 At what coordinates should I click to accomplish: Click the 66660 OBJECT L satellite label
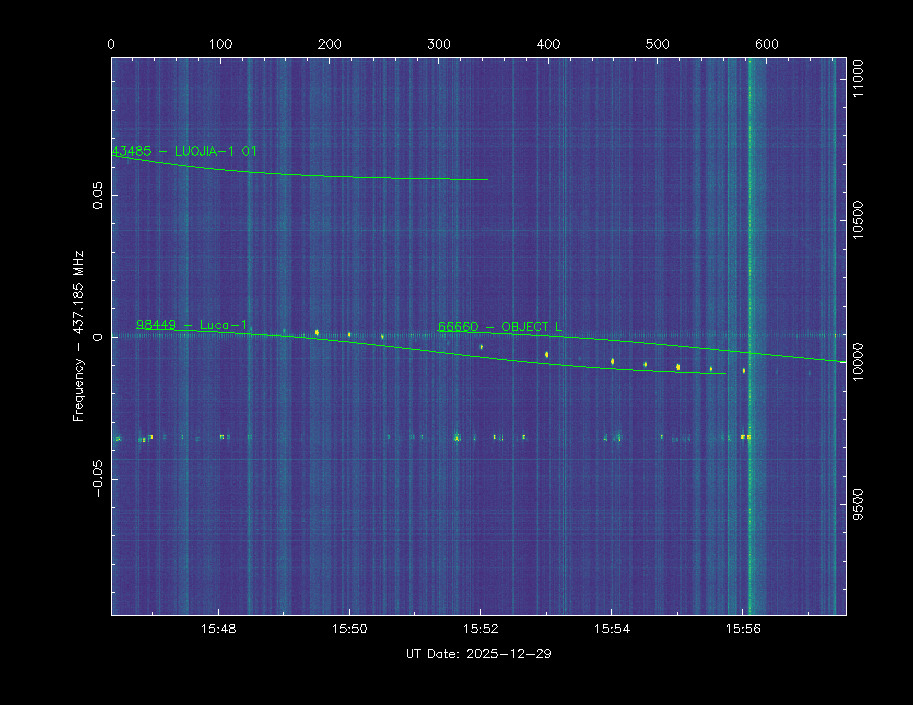click(x=499, y=327)
